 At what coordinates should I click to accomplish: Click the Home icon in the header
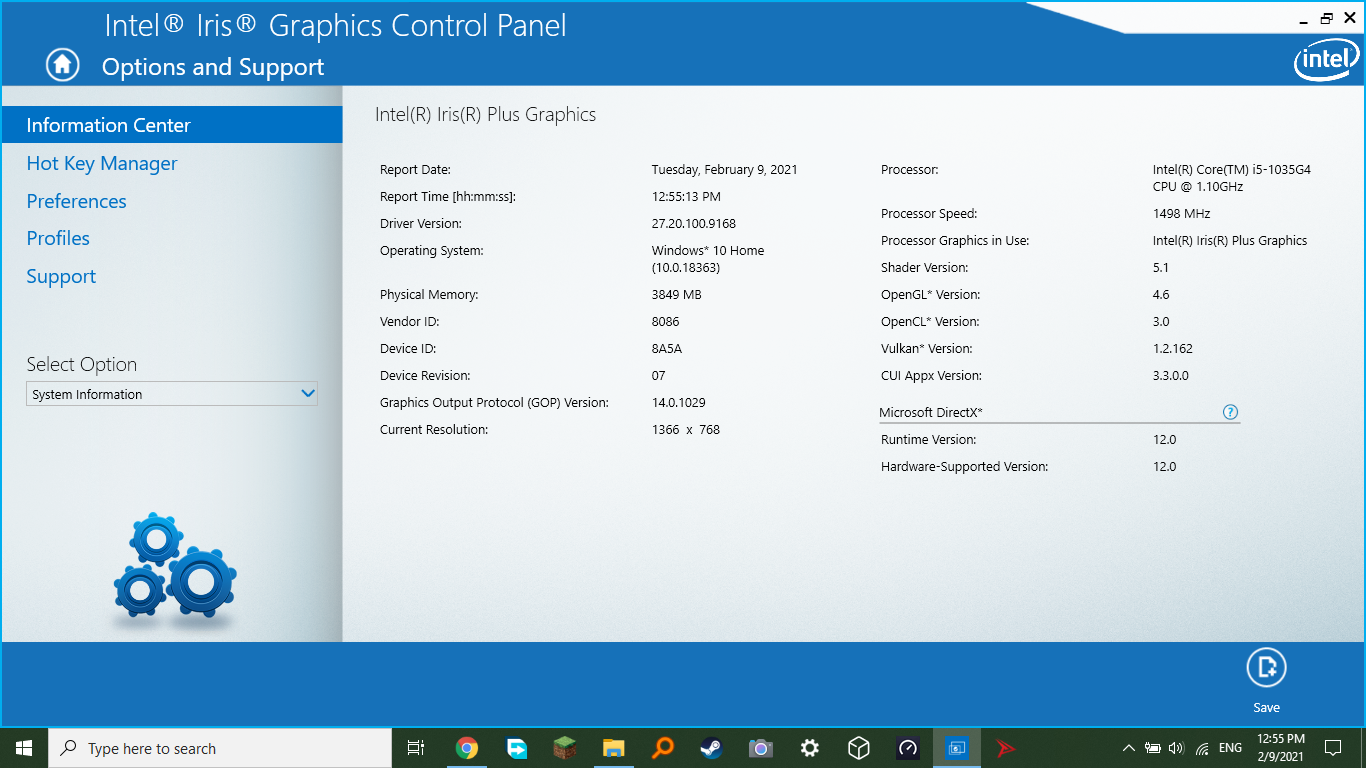62,65
